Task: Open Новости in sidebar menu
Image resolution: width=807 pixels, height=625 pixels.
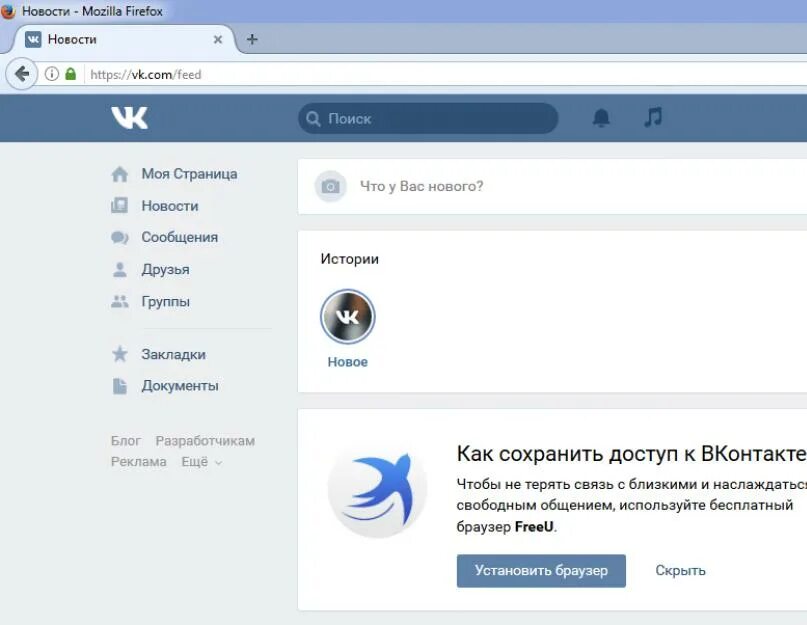Action: click(x=170, y=206)
